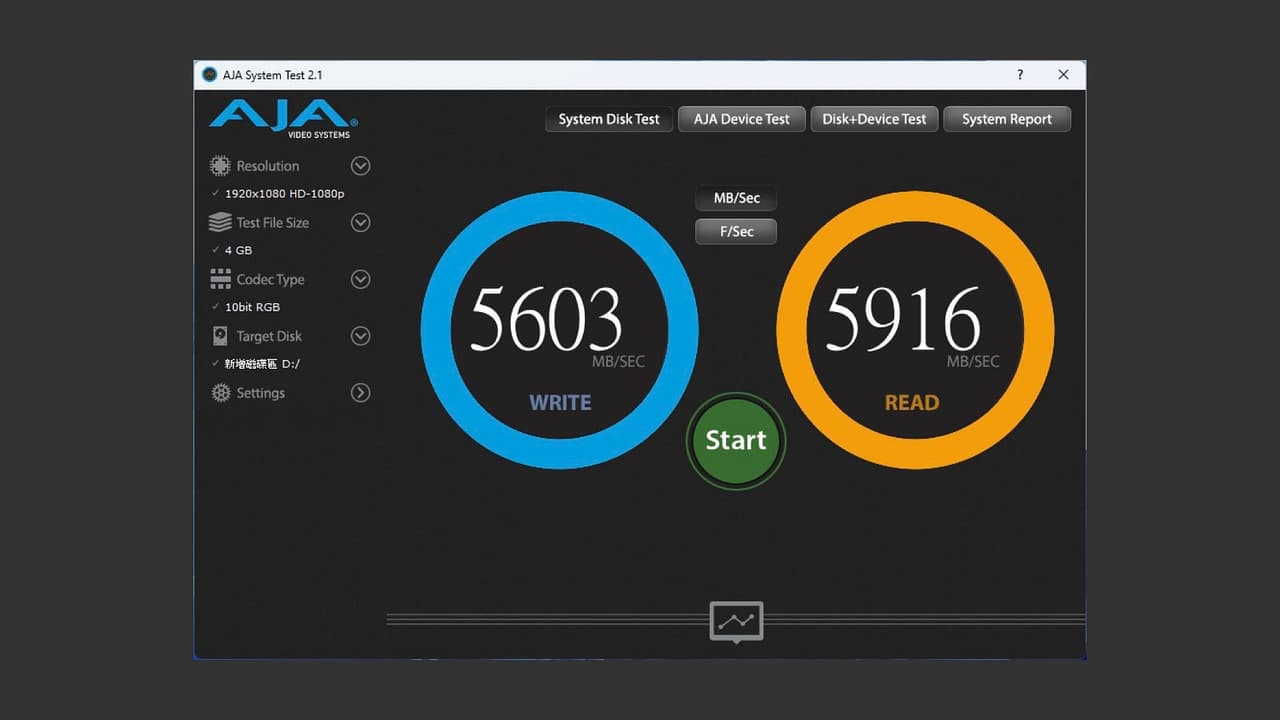Expand the Test File Size dropdown arrow
The height and width of the screenshot is (720, 1280).
pos(361,223)
